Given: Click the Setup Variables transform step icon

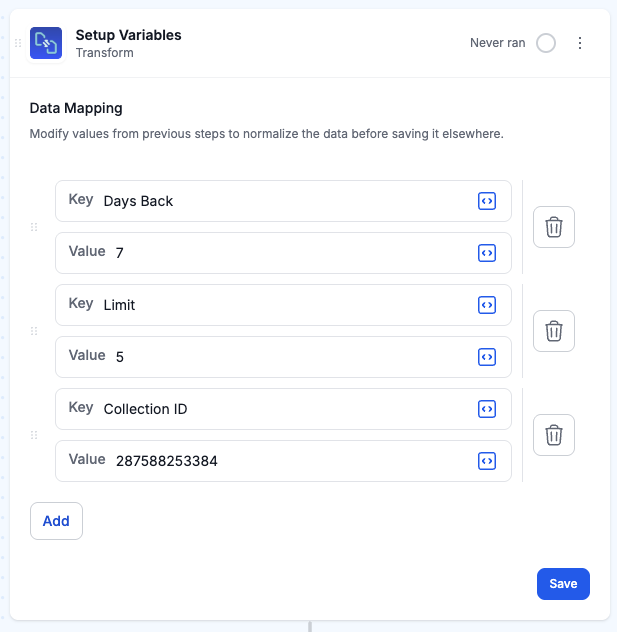Looking at the screenshot, I should (x=46, y=43).
